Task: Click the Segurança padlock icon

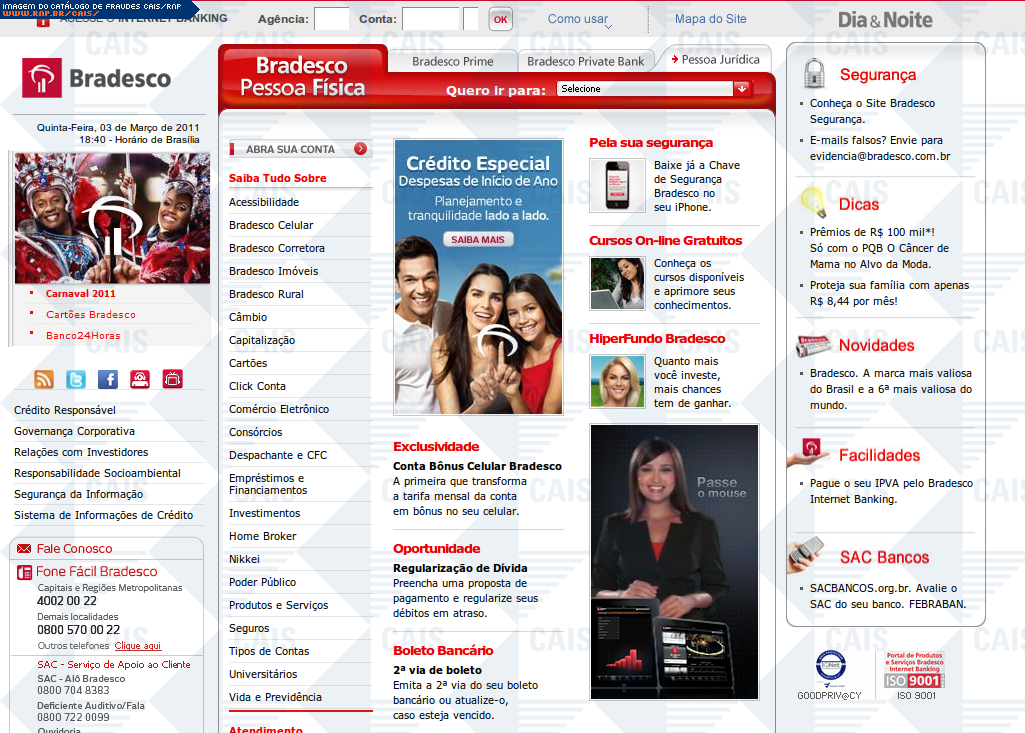Action: [815, 74]
